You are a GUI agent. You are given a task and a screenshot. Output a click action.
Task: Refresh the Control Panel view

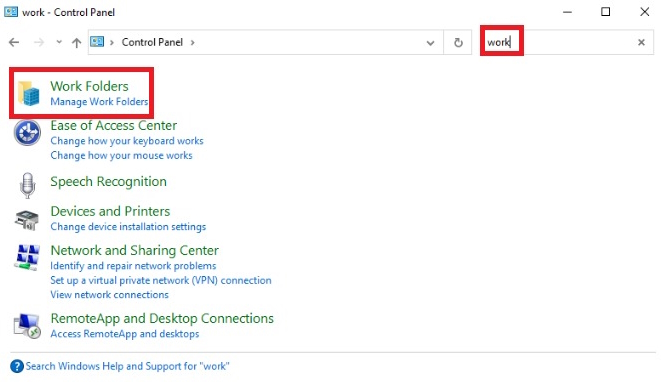click(x=458, y=42)
